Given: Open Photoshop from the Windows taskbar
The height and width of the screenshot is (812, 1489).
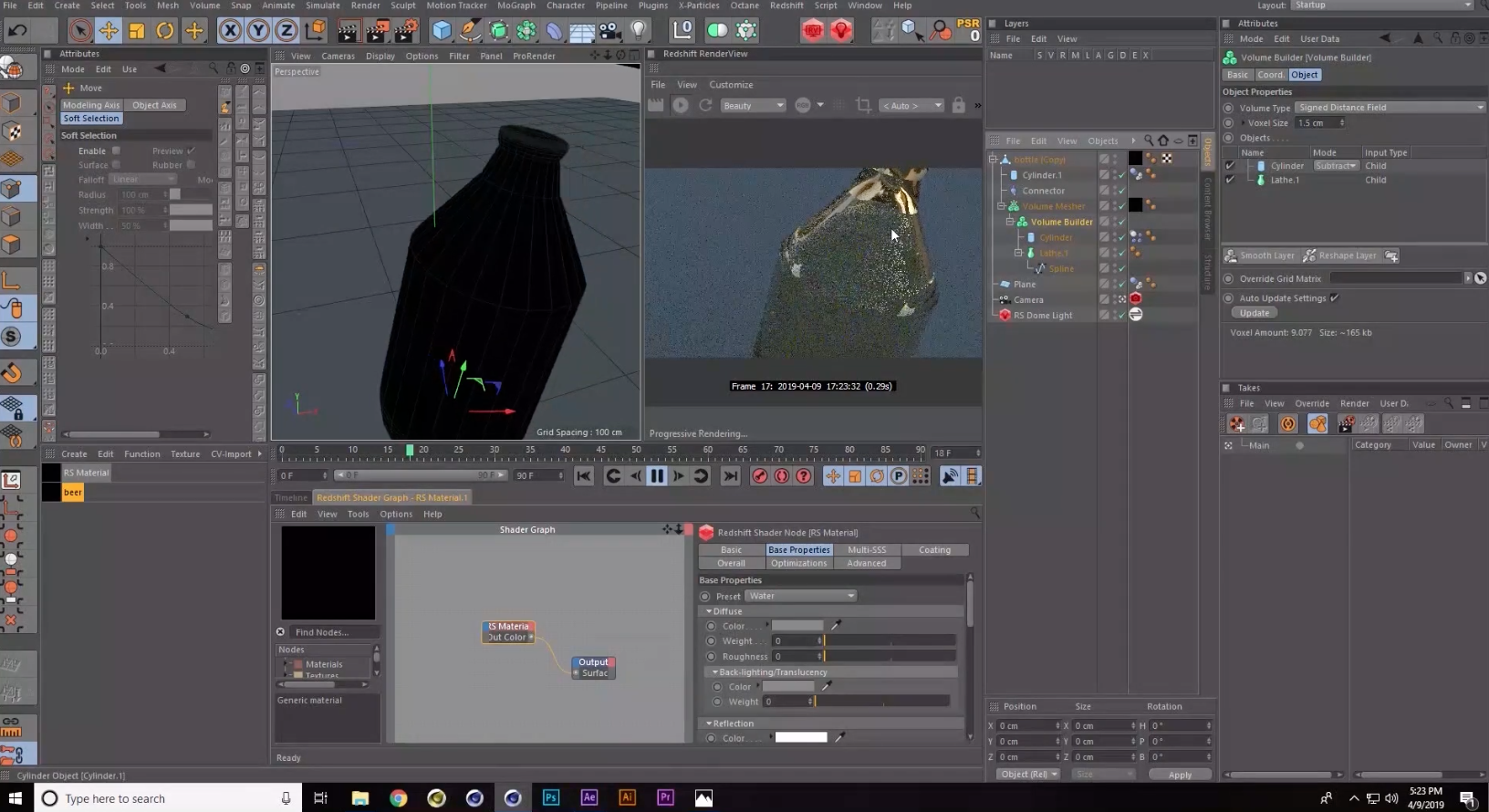Looking at the screenshot, I should [551, 797].
